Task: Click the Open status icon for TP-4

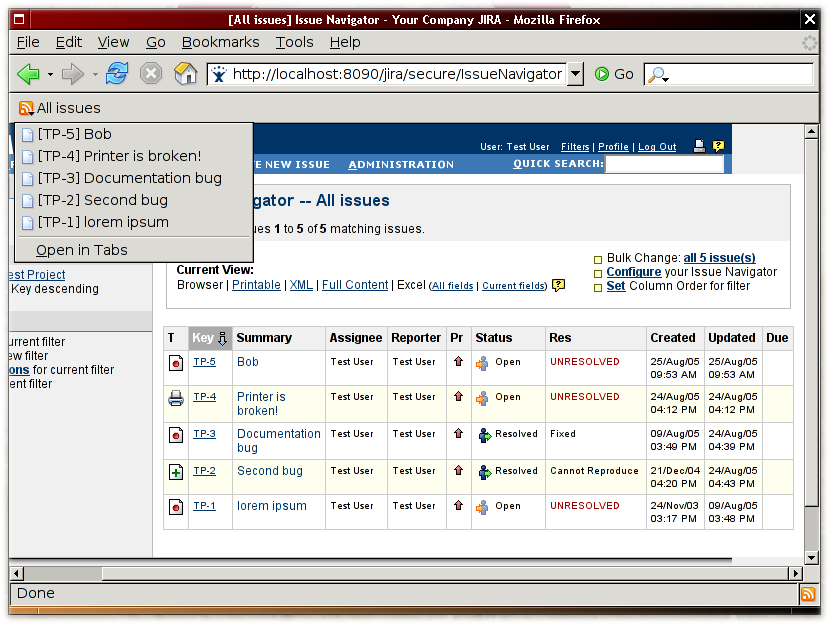Action: click(x=482, y=398)
